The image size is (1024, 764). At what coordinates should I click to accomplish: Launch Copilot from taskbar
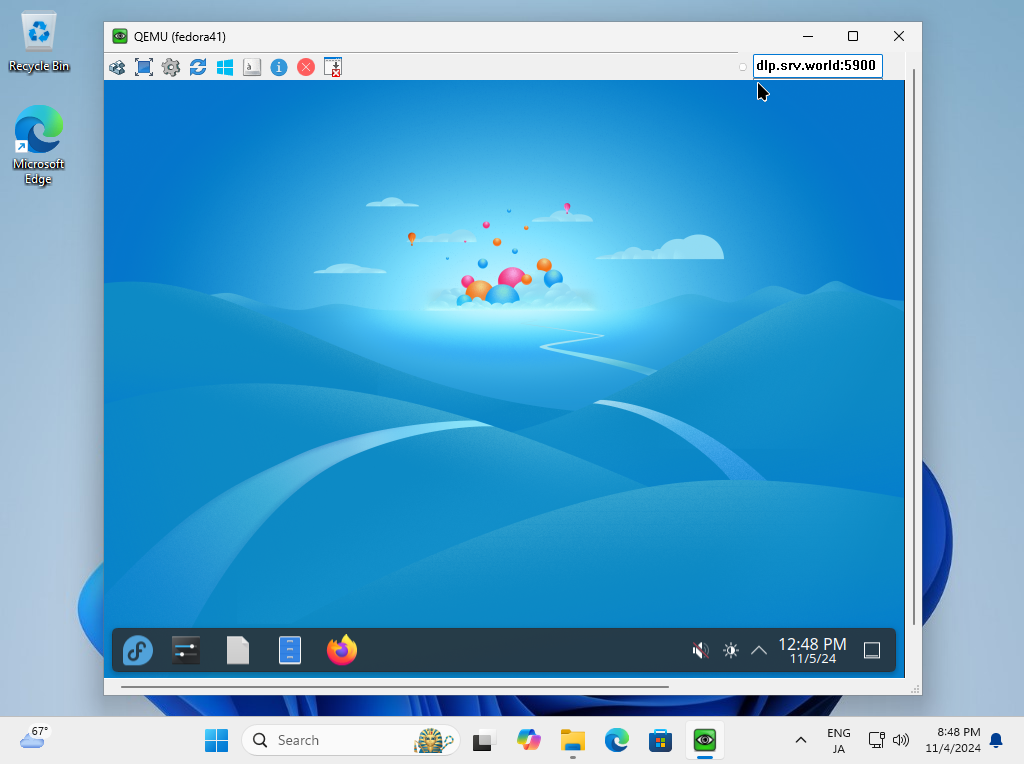528,740
